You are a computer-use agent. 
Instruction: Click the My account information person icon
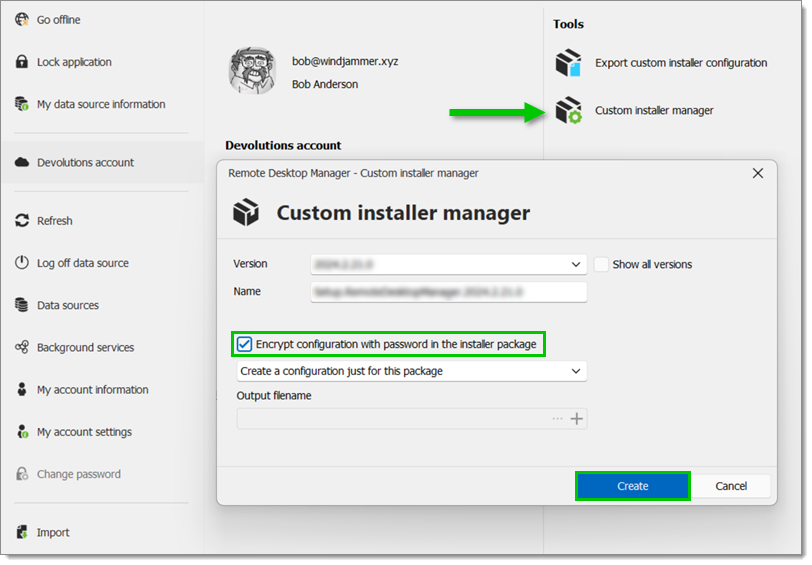click(22, 389)
